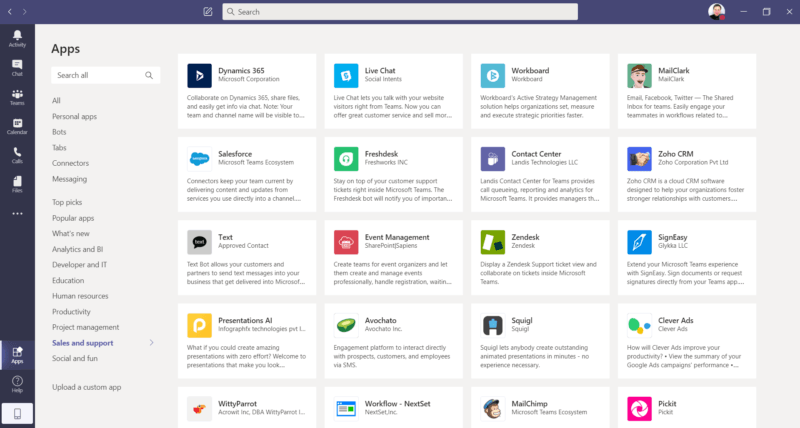Image resolution: width=800 pixels, height=428 pixels.
Task: Click the Zendesk app icon
Action: [x=493, y=242]
